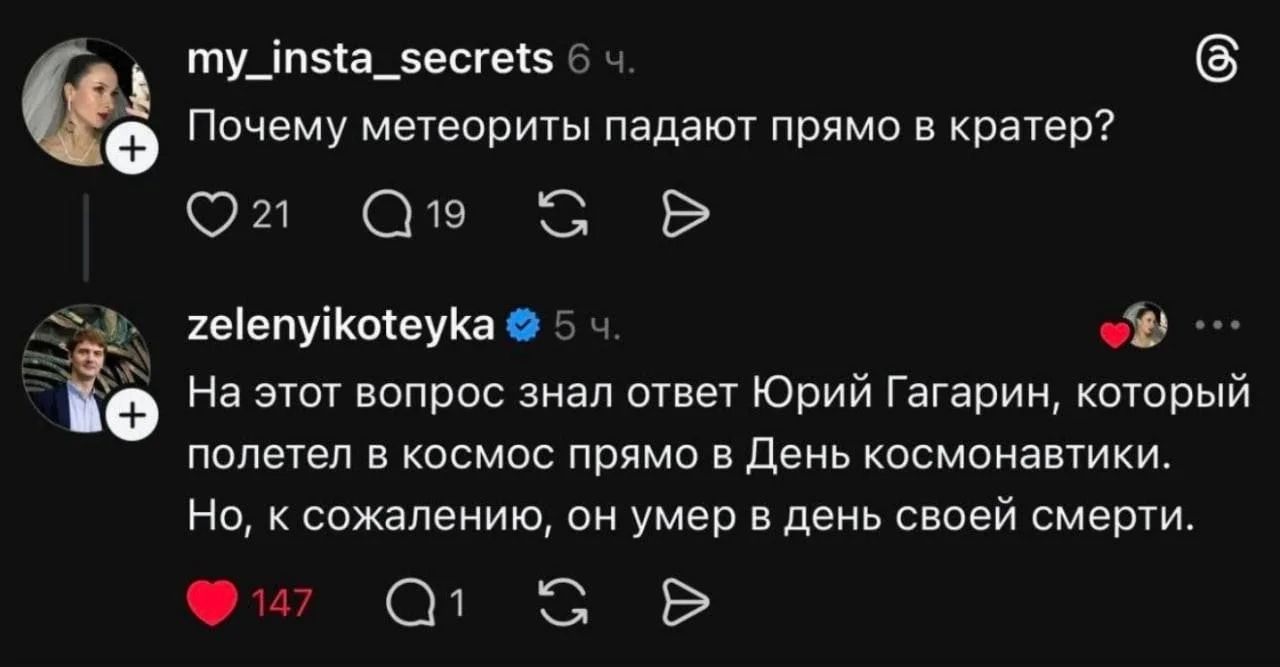Like my_insta_secrets' comment about meteorites
Viewport: 1280px width, 667px height.
(x=210, y=211)
